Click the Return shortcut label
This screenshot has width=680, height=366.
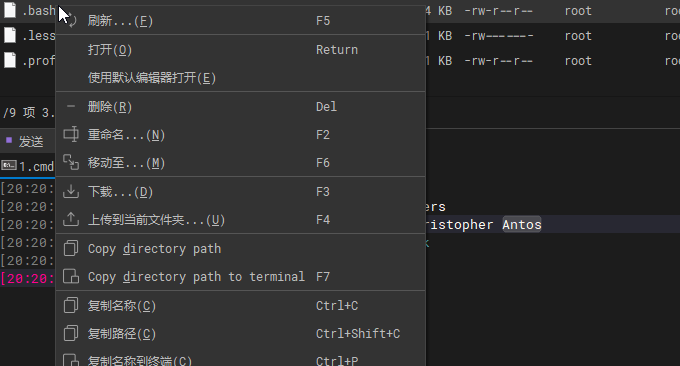click(337, 49)
